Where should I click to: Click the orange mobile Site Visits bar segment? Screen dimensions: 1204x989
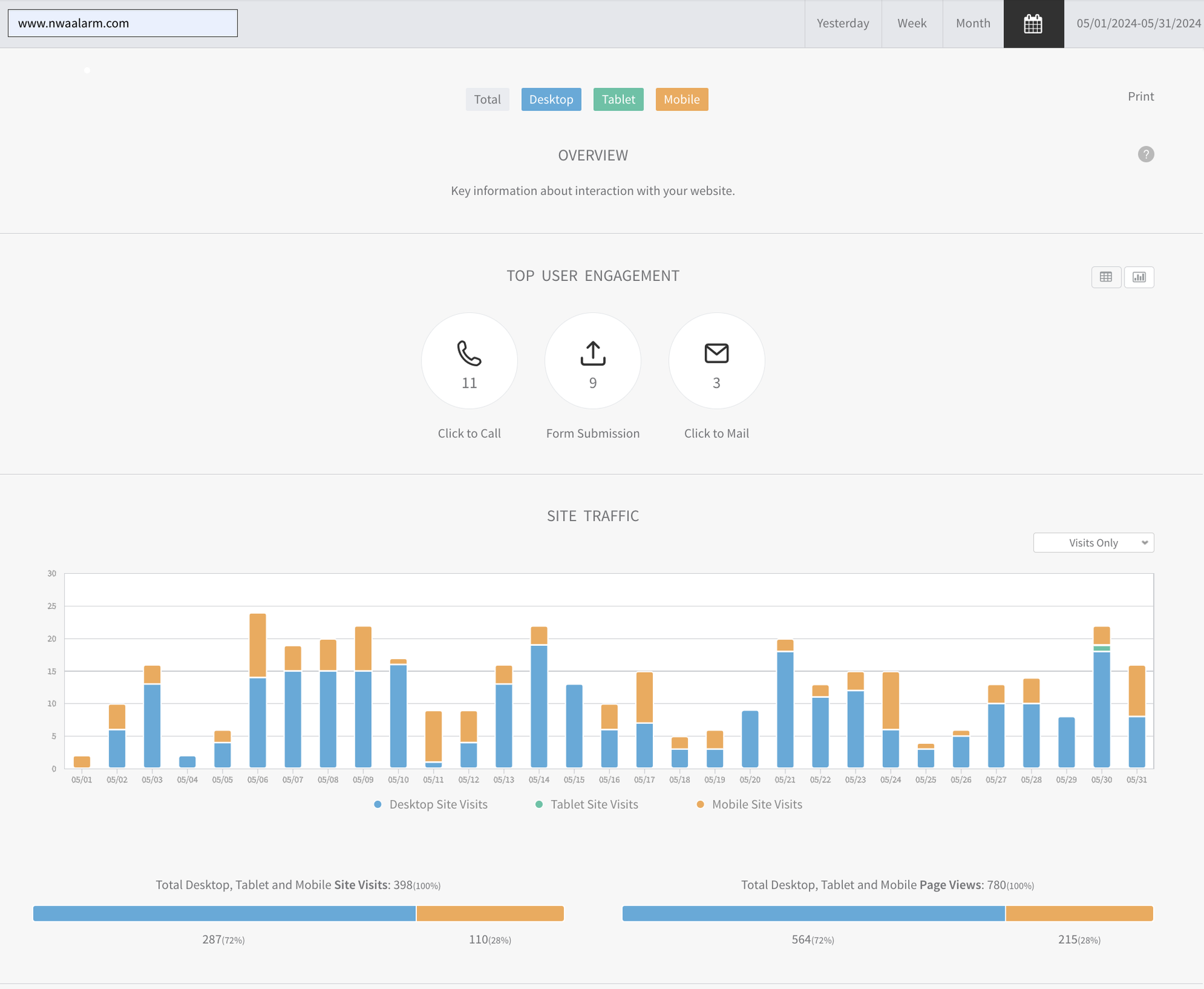(490, 914)
